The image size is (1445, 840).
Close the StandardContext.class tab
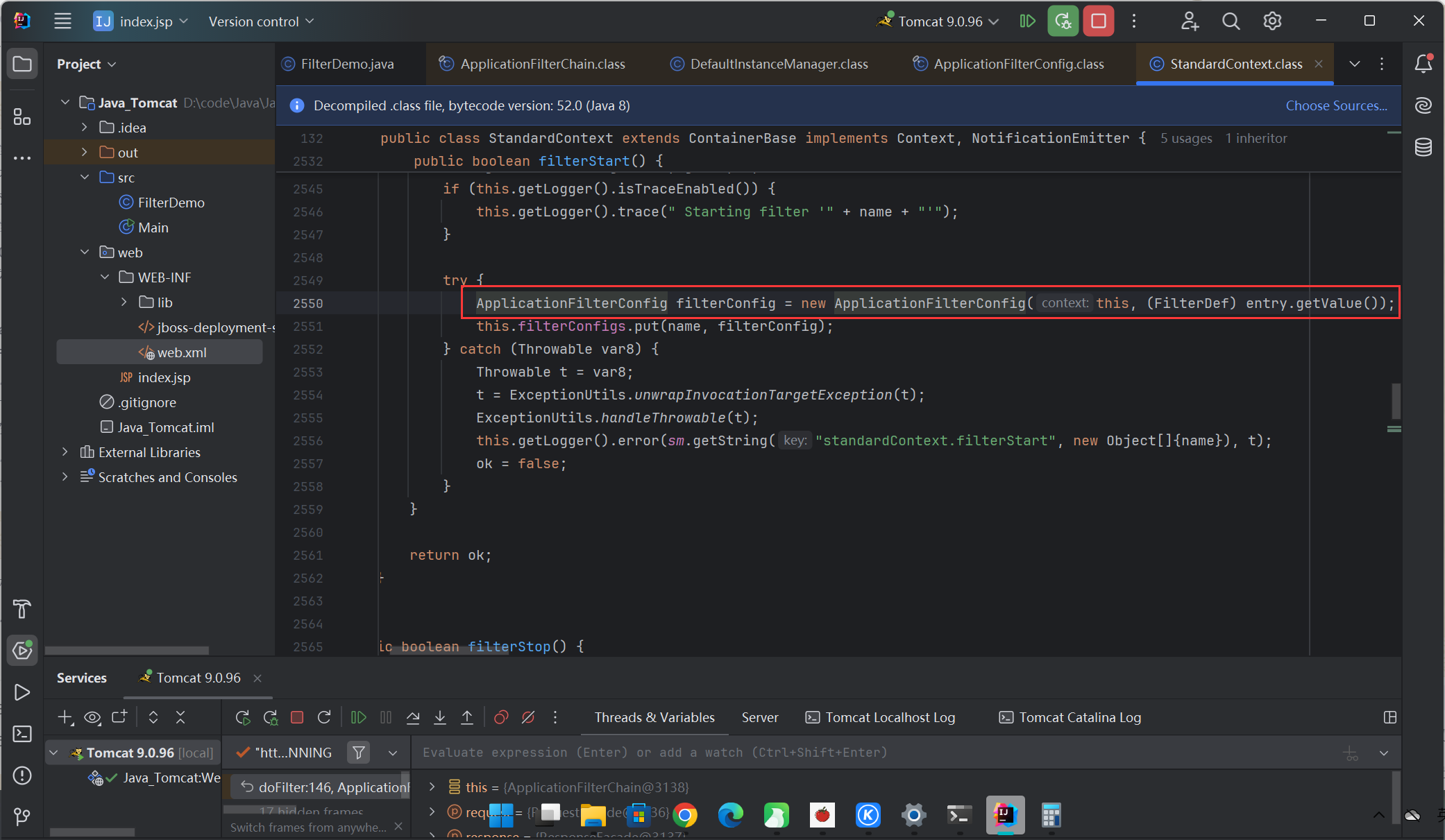click(1319, 64)
